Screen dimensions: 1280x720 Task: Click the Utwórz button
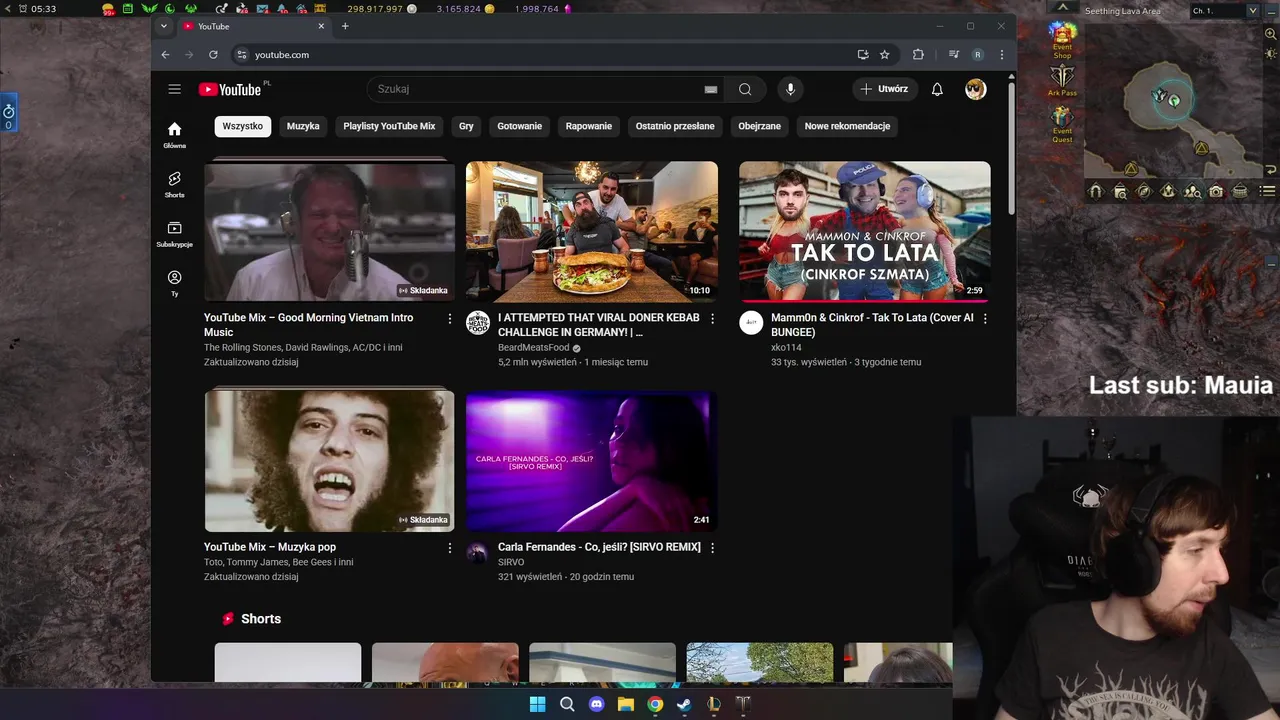884,89
